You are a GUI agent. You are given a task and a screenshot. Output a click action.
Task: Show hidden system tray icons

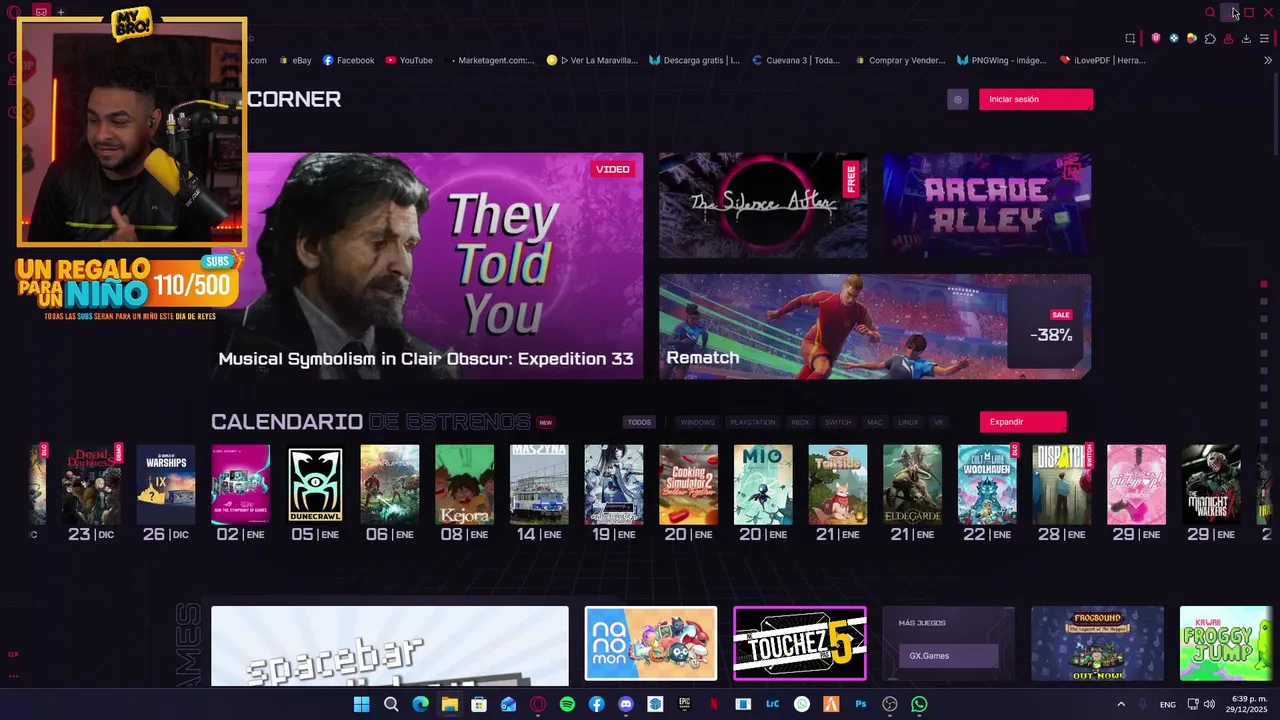[x=1120, y=704]
